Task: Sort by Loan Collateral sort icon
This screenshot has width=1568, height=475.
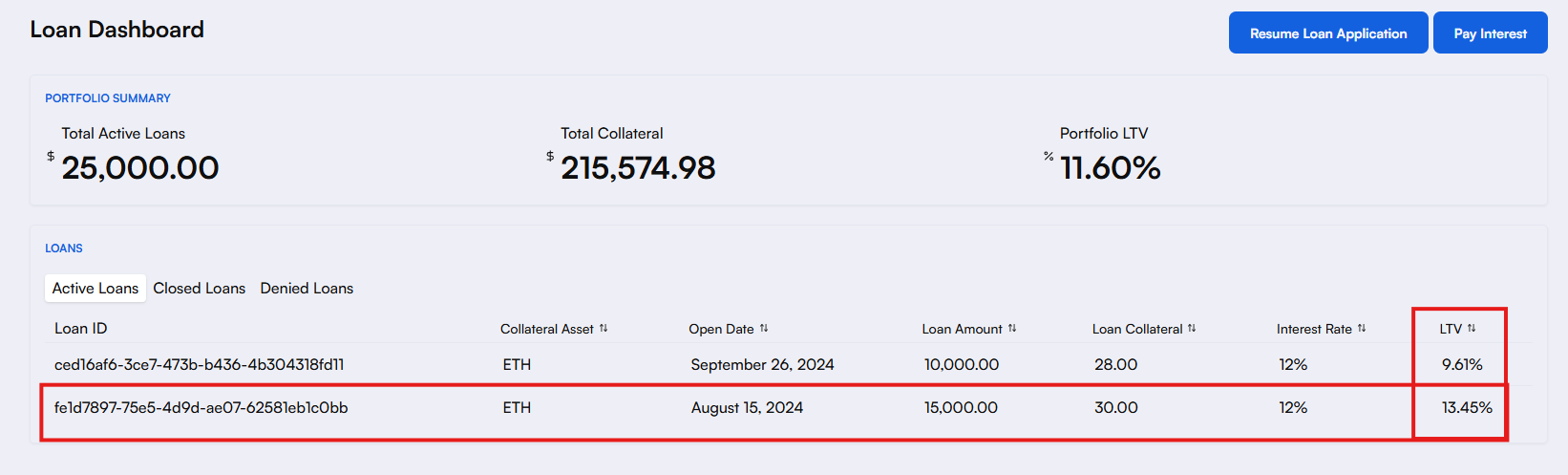Action: pyautogui.click(x=1192, y=328)
